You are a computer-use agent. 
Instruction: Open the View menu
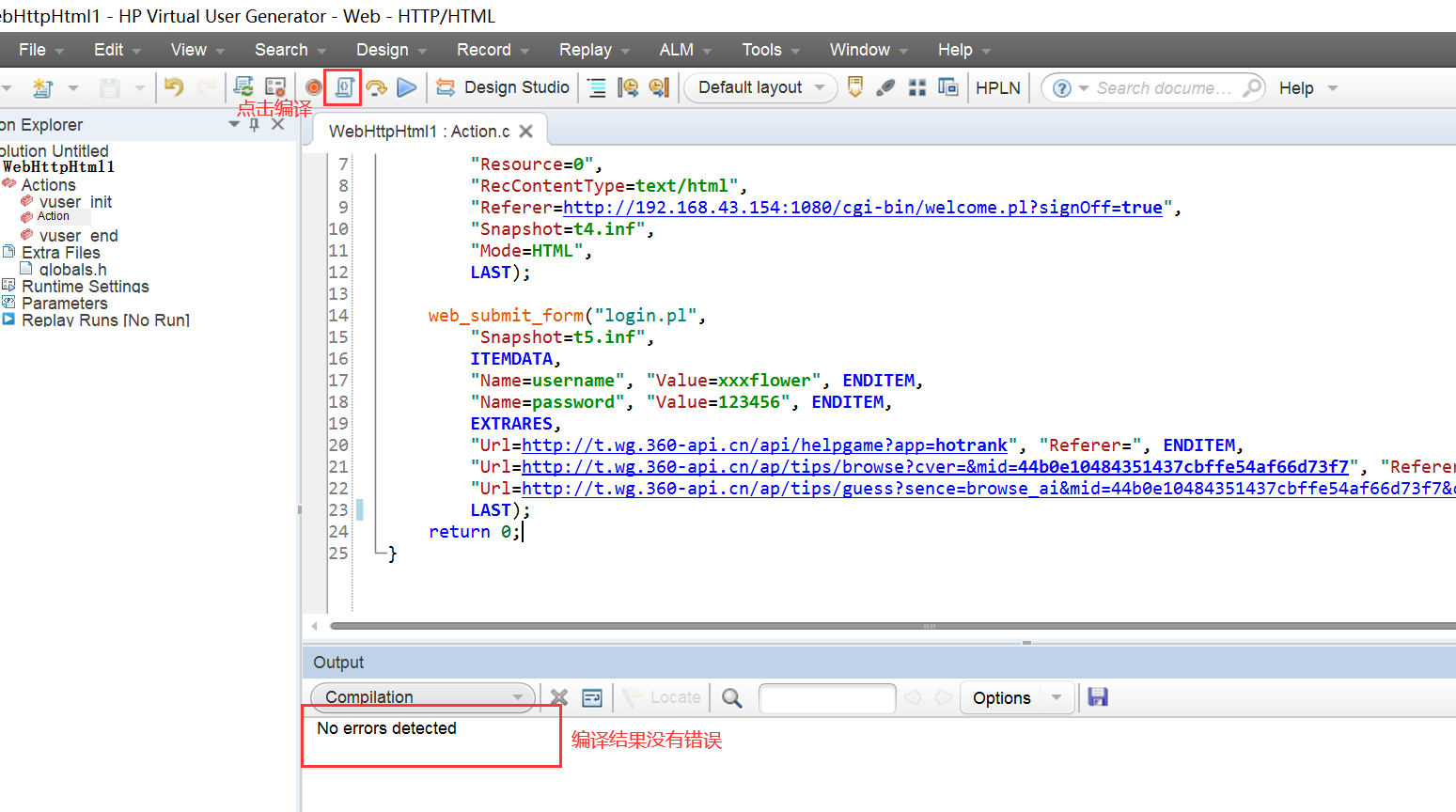pos(197,50)
